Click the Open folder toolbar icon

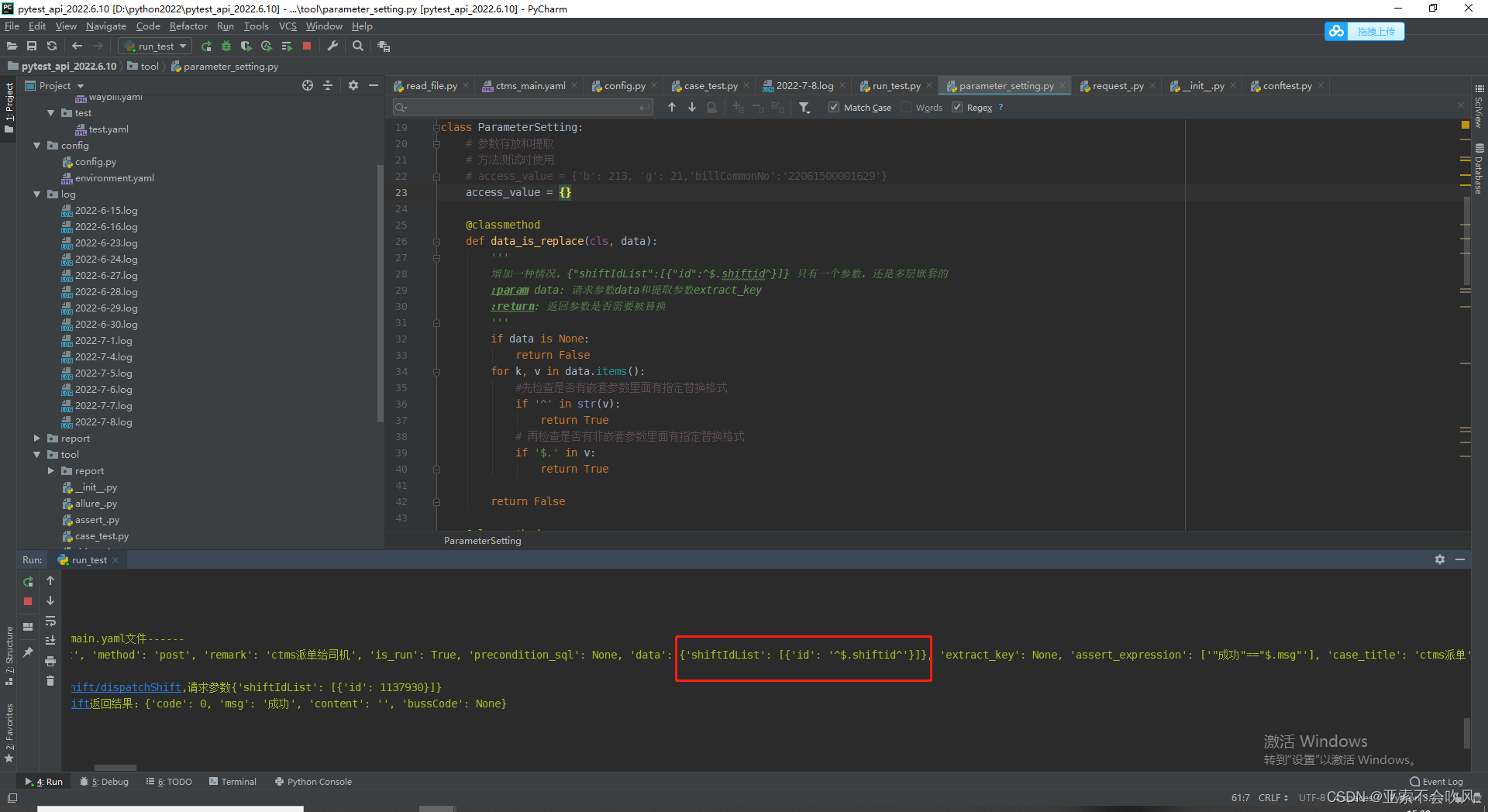point(12,46)
